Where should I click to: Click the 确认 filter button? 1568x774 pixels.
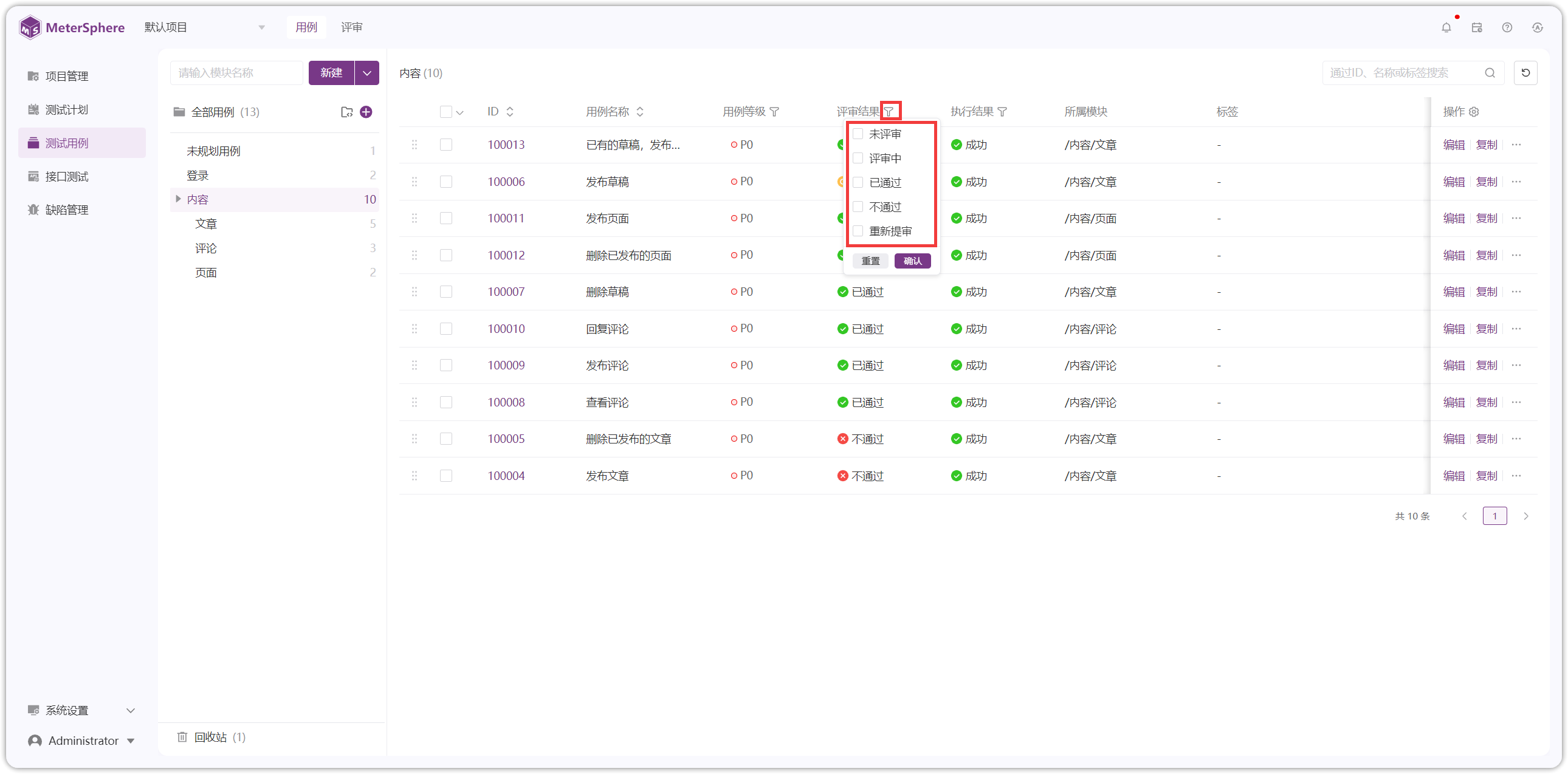(x=912, y=261)
